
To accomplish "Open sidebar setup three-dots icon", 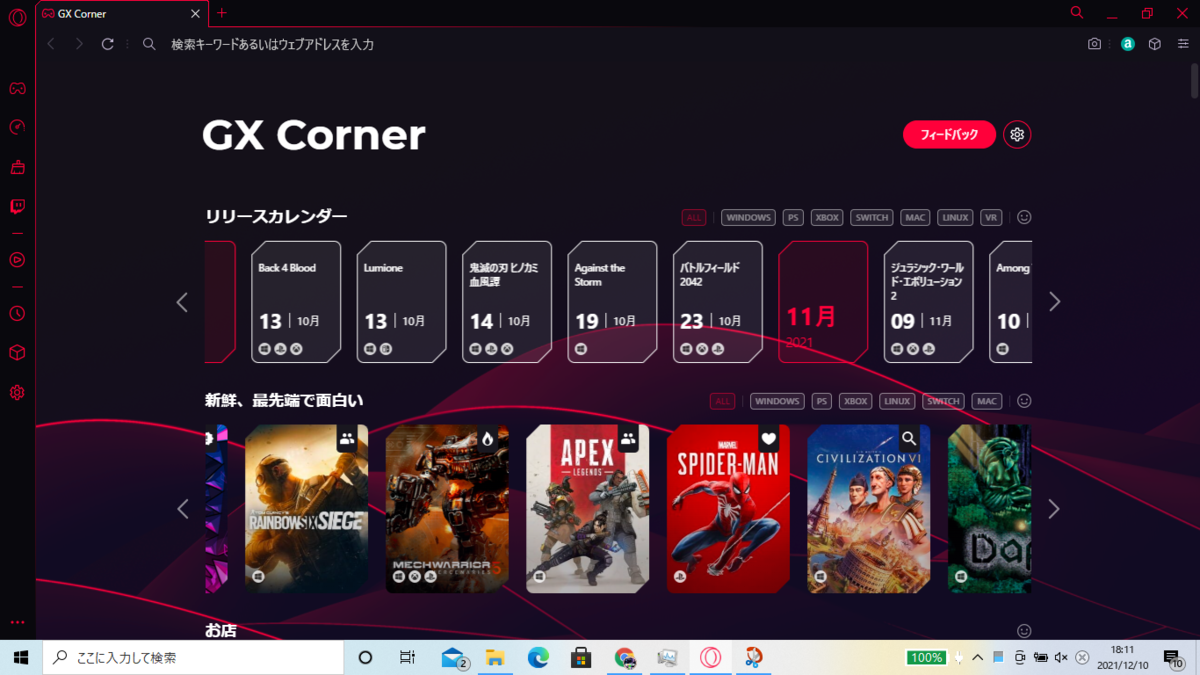I will coord(17,623).
